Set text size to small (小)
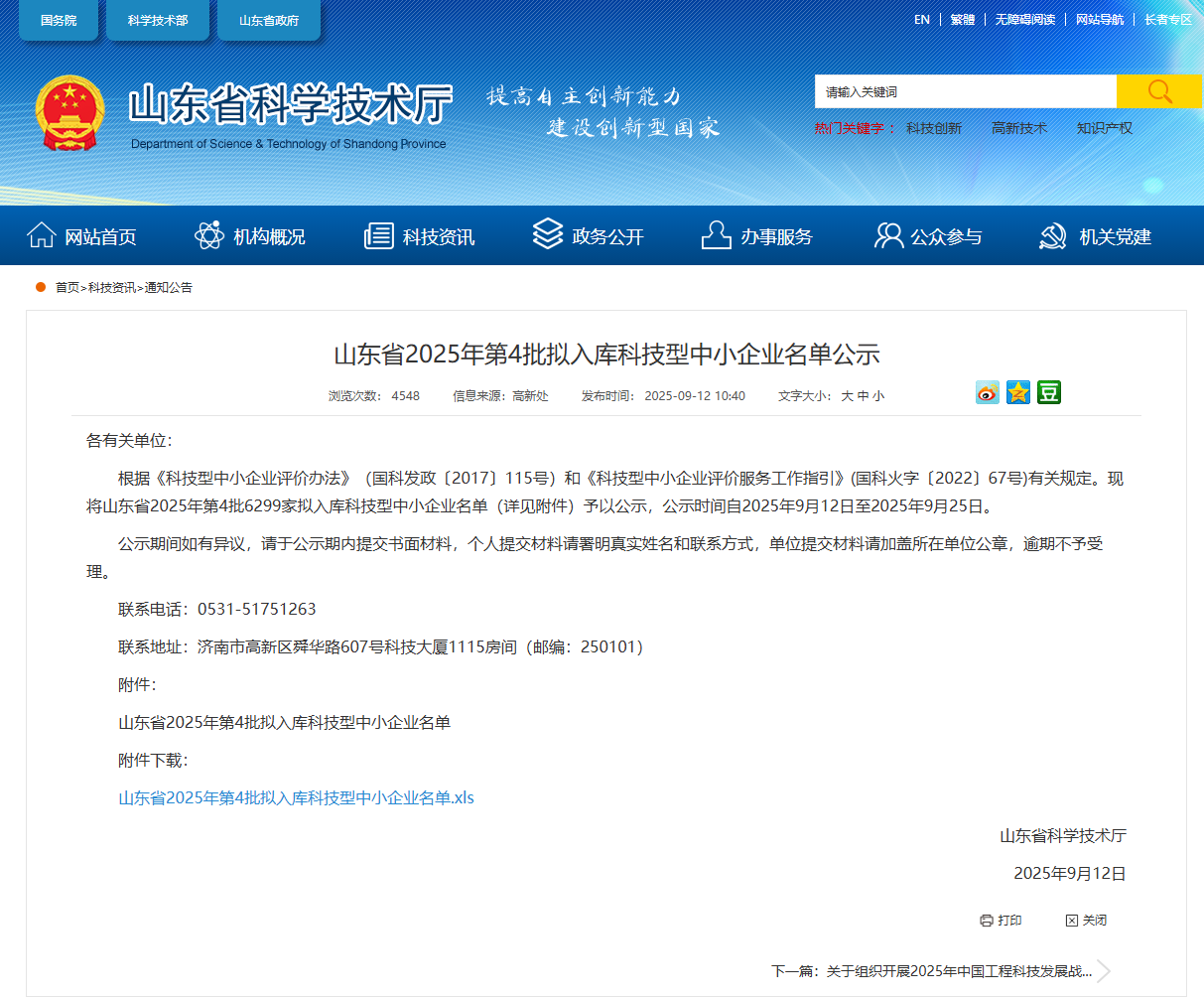This screenshot has width=1204, height=1000. click(x=878, y=396)
